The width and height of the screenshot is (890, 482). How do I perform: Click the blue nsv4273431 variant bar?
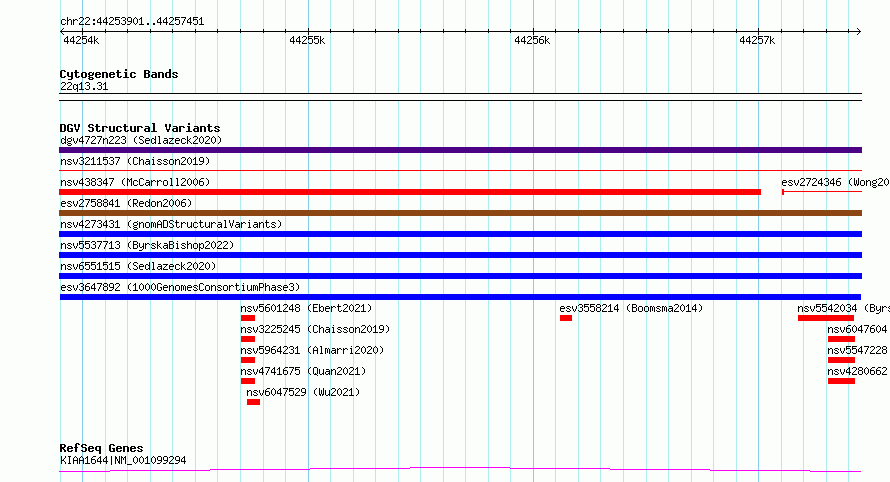(460, 234)
